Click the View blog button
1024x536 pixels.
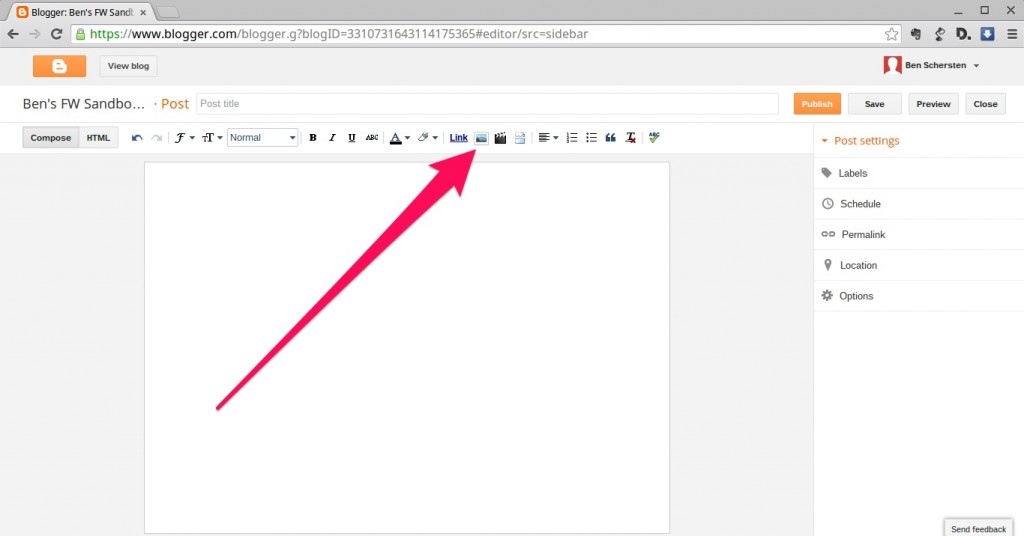(128, 66)
